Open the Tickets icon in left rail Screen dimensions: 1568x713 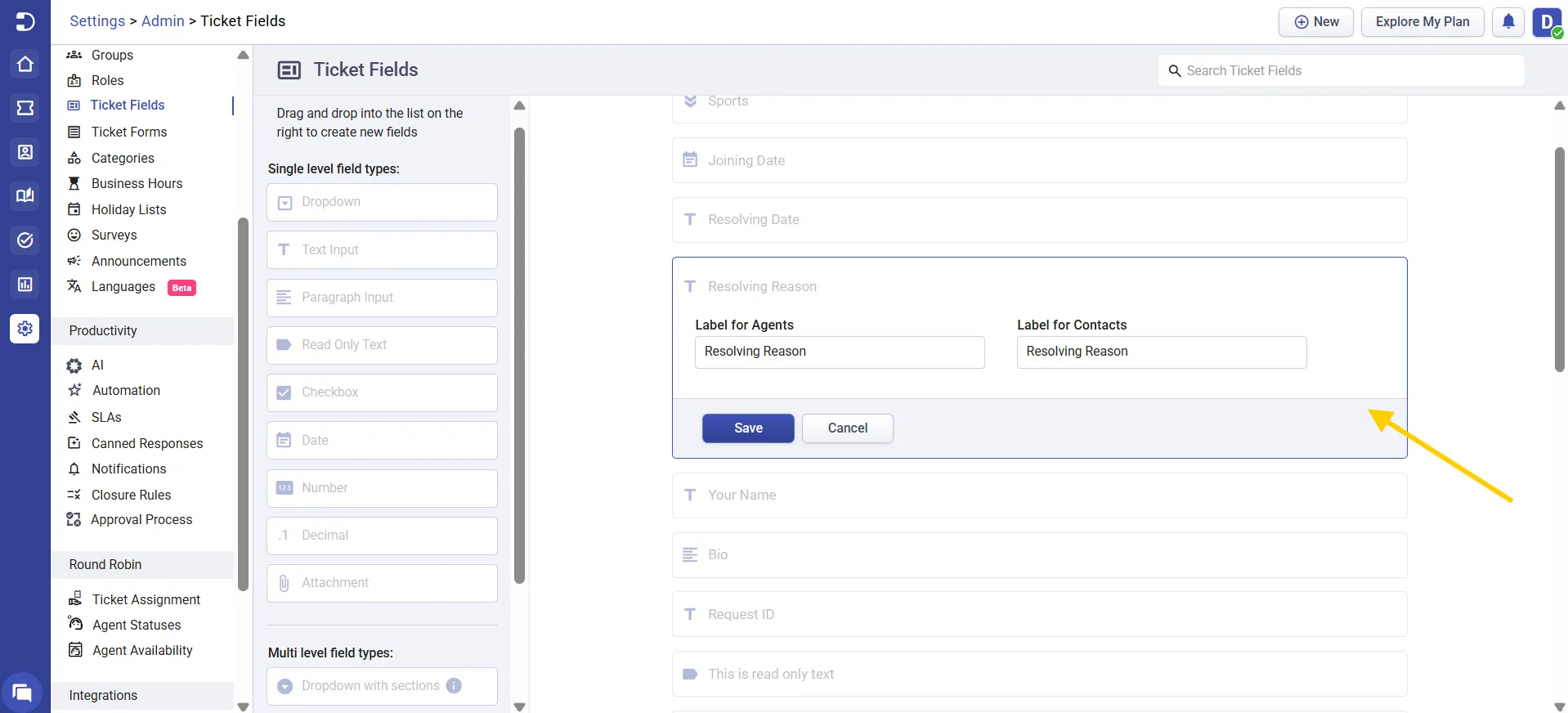tap(25, 108)
